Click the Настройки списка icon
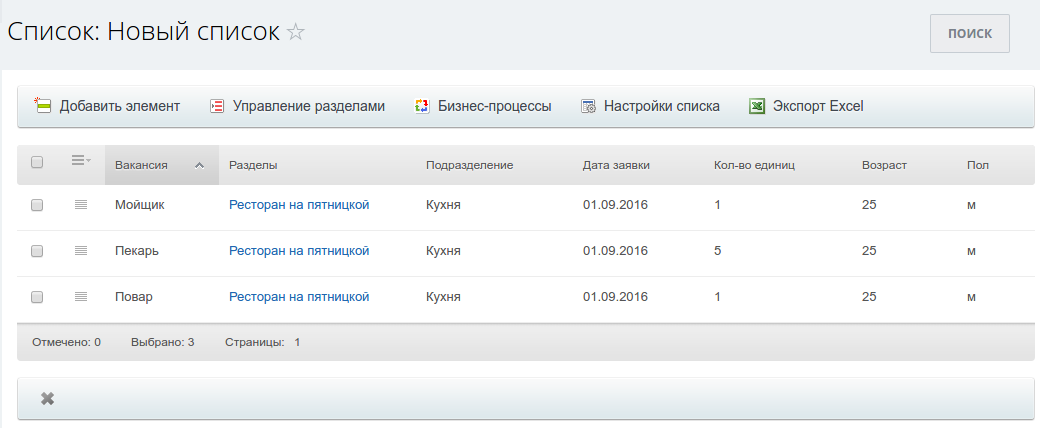Viewport: 1040px width, 428px height. [588, 106]
